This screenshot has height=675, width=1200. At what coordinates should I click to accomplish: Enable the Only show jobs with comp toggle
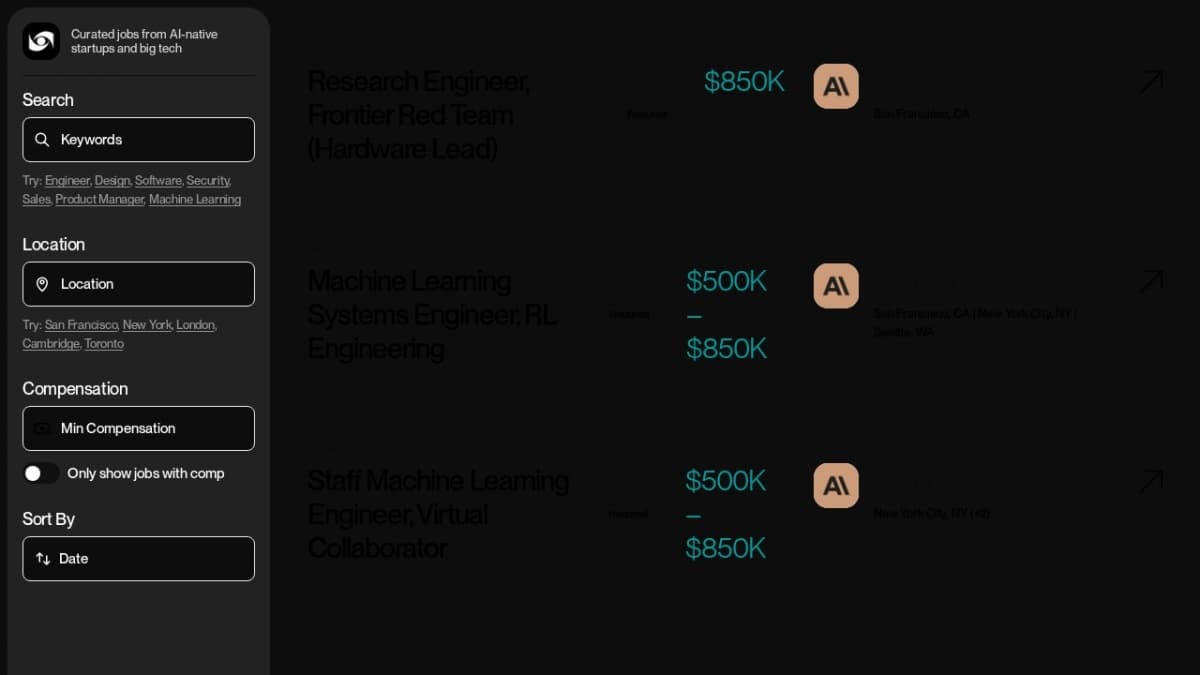point(41,472)
